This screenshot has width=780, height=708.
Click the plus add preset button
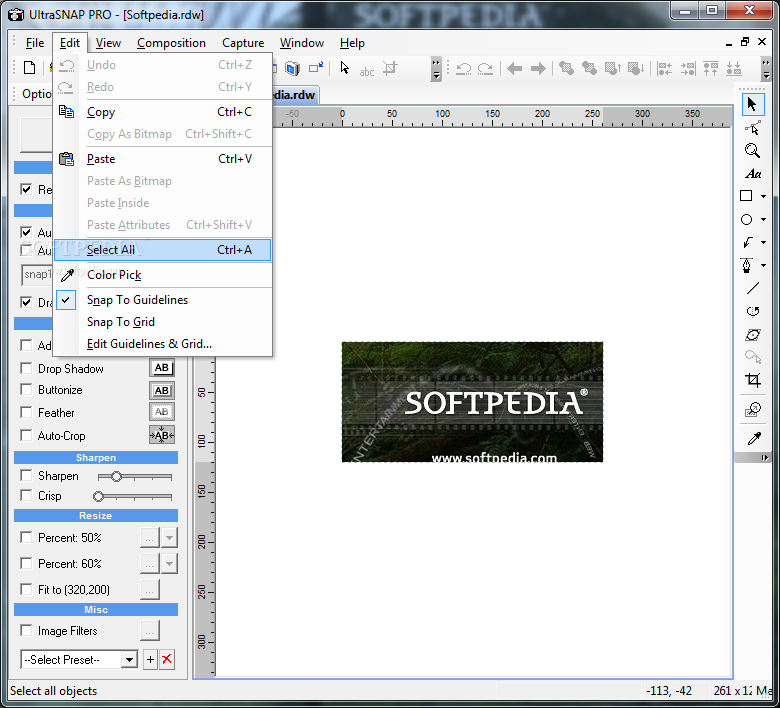[x=150, y=660]
